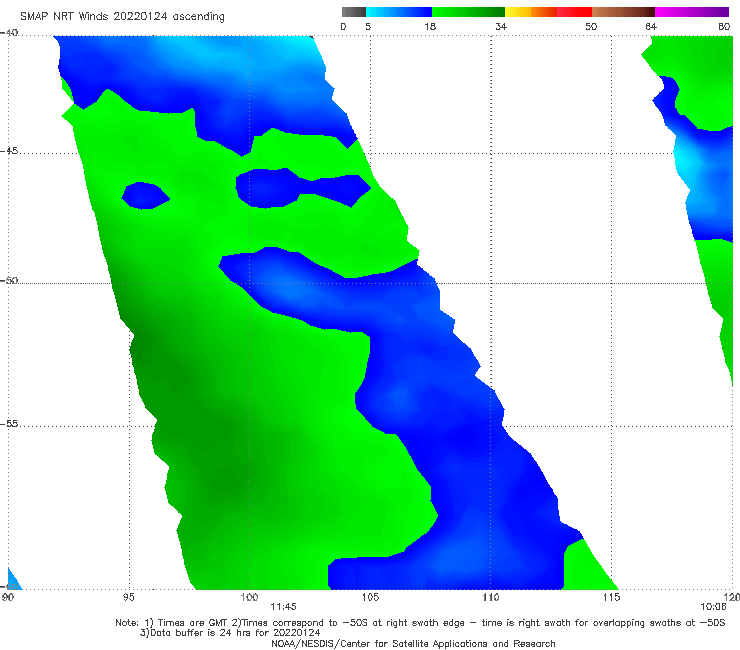Viewport: 740px width, 650px height.
Task: Click the longitude label '90'
Action: (8, 598)
